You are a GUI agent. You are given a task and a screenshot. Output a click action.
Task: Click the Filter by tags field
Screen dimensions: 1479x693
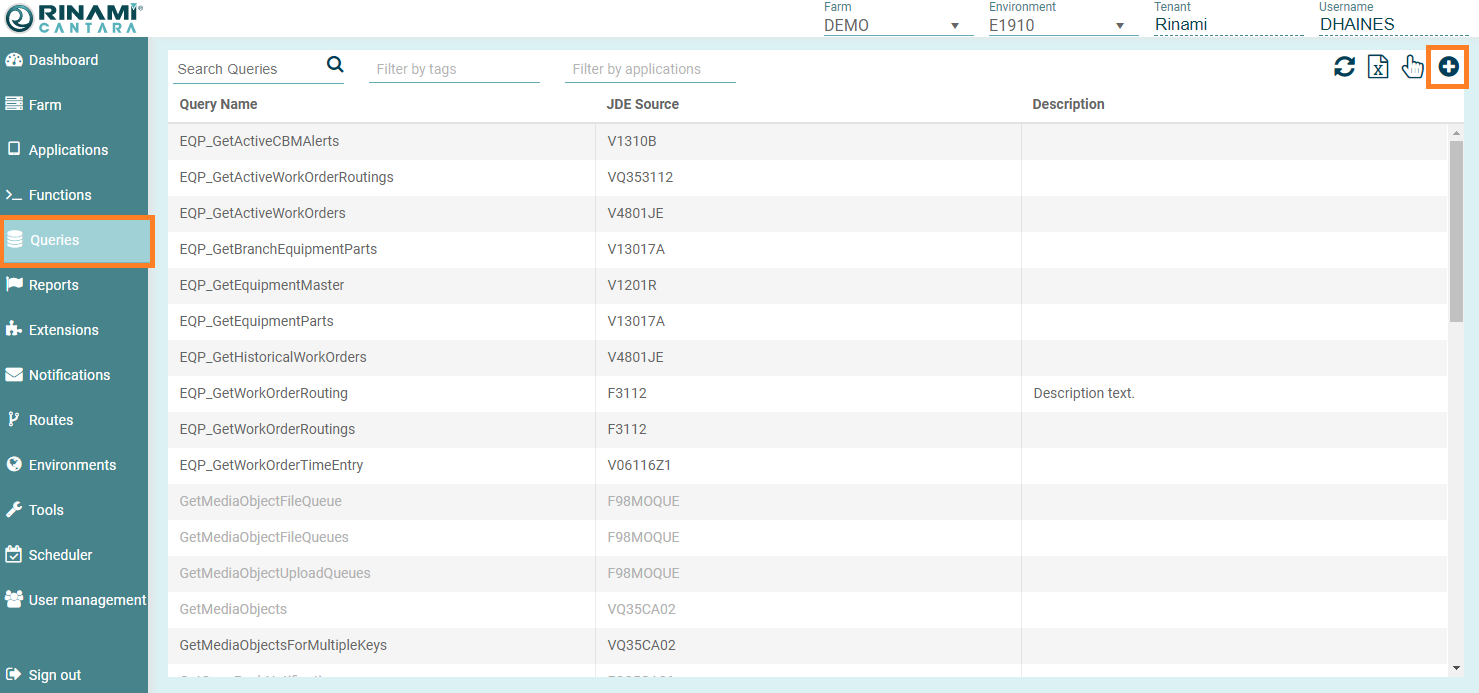[x=453, y=69]
